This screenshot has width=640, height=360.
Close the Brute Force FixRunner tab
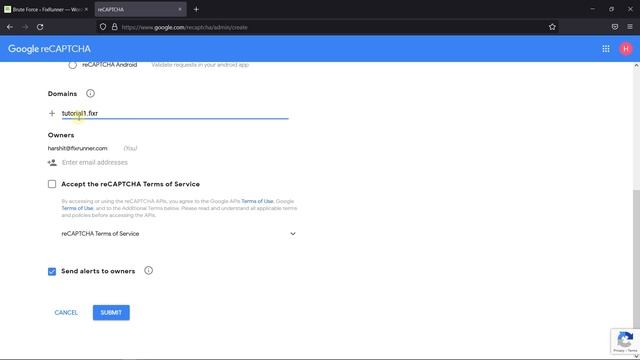pos(86,9)
